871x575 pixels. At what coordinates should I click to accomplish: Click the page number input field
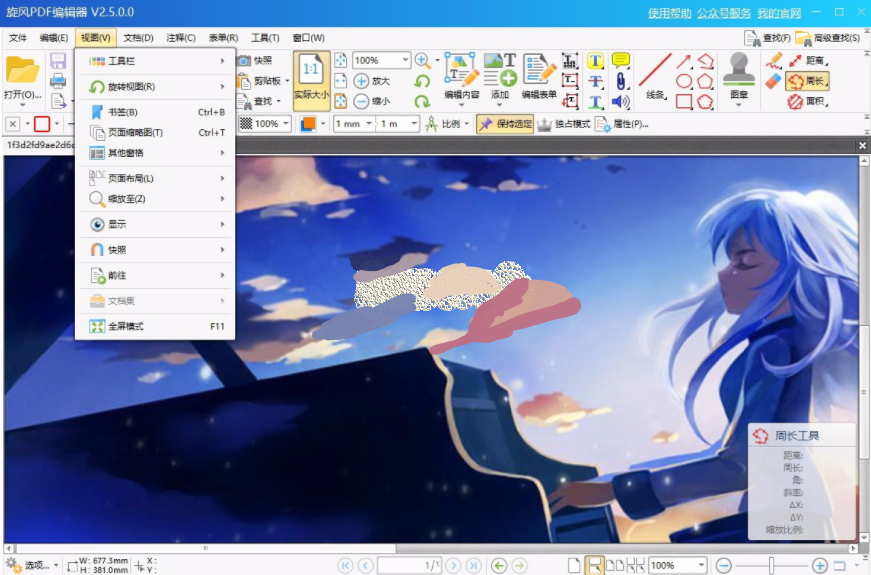tap(409, 566)
